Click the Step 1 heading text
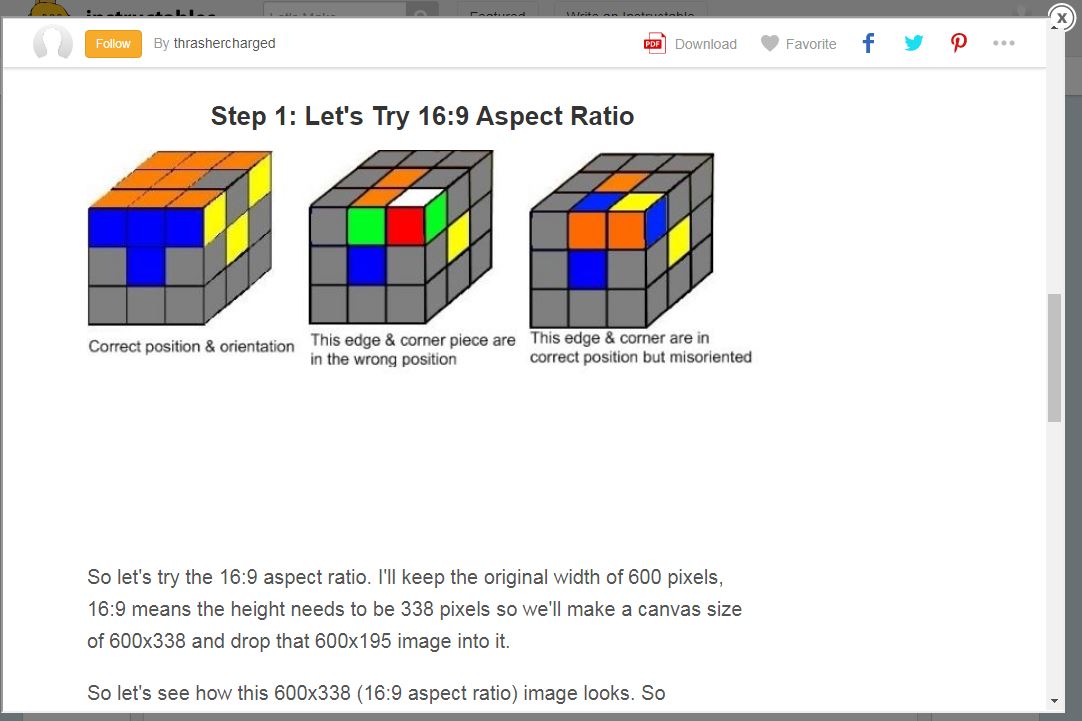 click(x=422, y=116)
